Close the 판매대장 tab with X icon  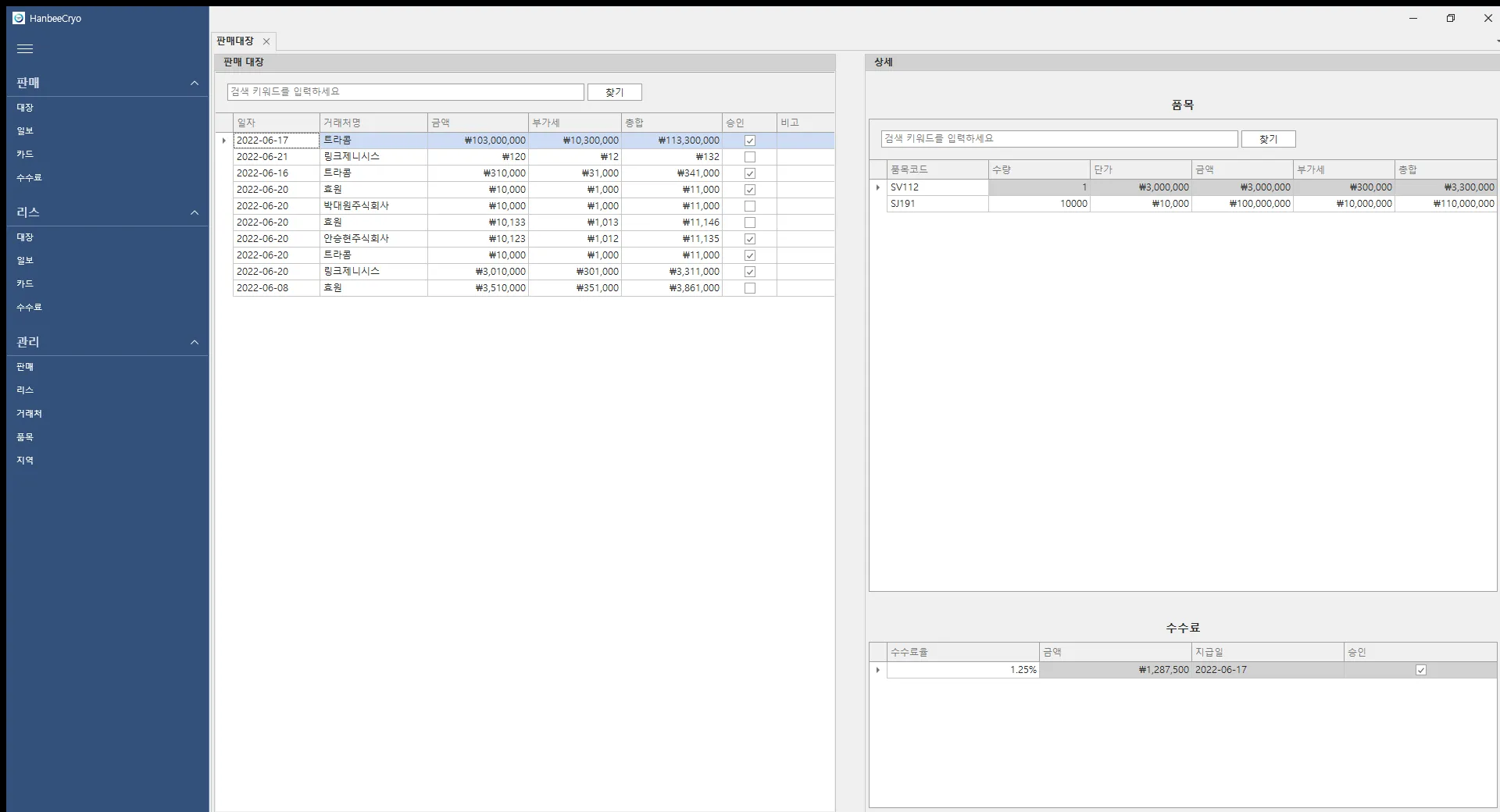pyautogui.click(x=266, y=41)
